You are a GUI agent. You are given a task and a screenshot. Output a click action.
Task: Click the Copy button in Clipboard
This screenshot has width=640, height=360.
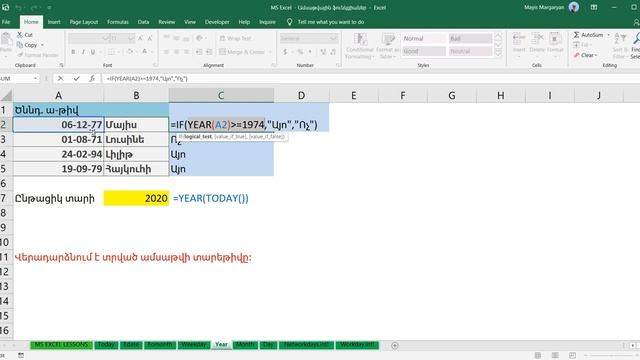click(x=27, y=45)
